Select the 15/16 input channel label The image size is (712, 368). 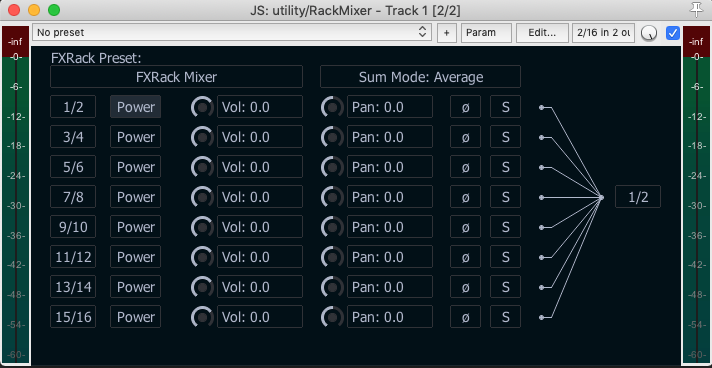pos(73,317)
